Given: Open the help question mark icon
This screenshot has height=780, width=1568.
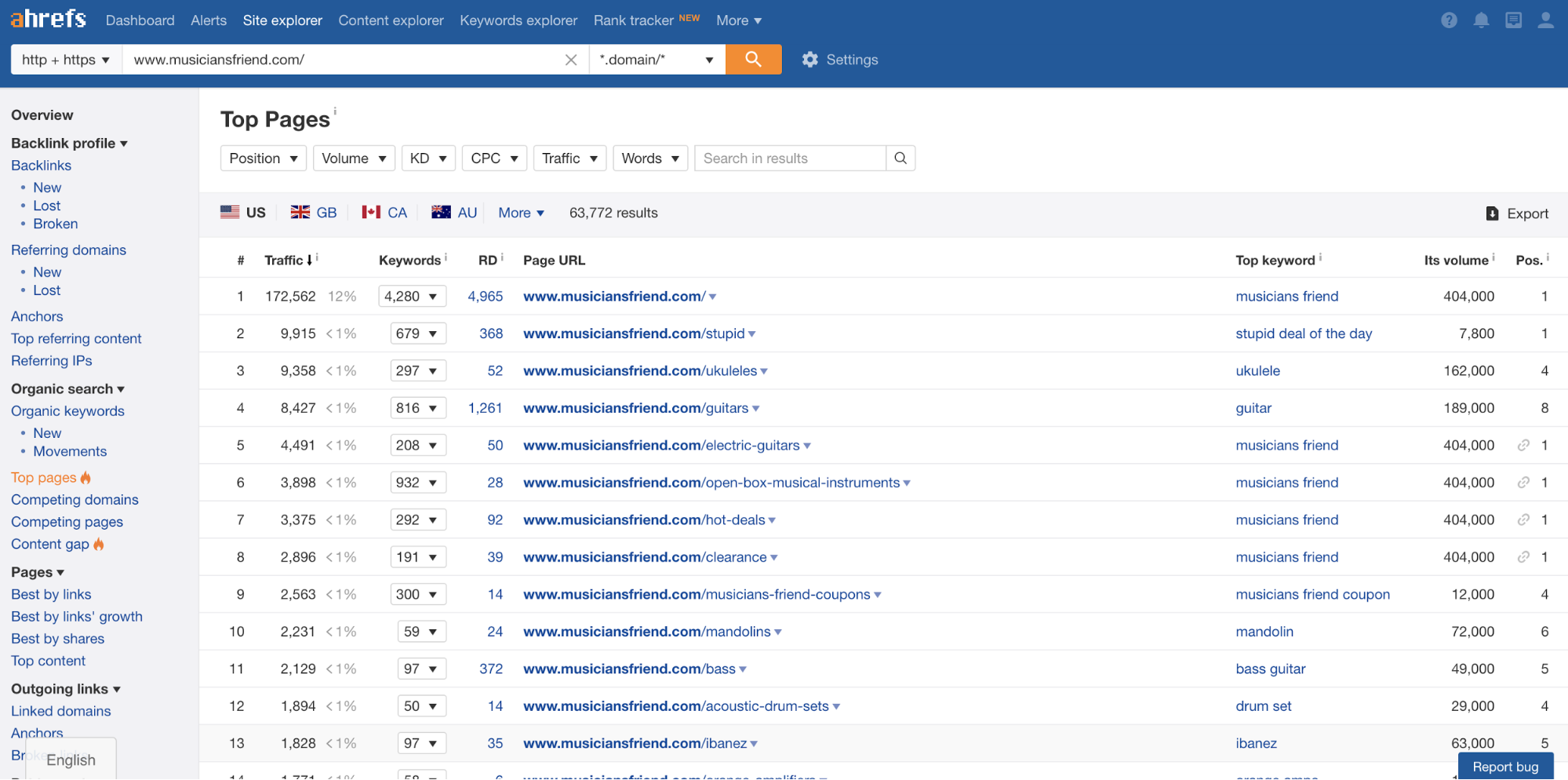Looking at the screenshot, I should (1449, 20).
